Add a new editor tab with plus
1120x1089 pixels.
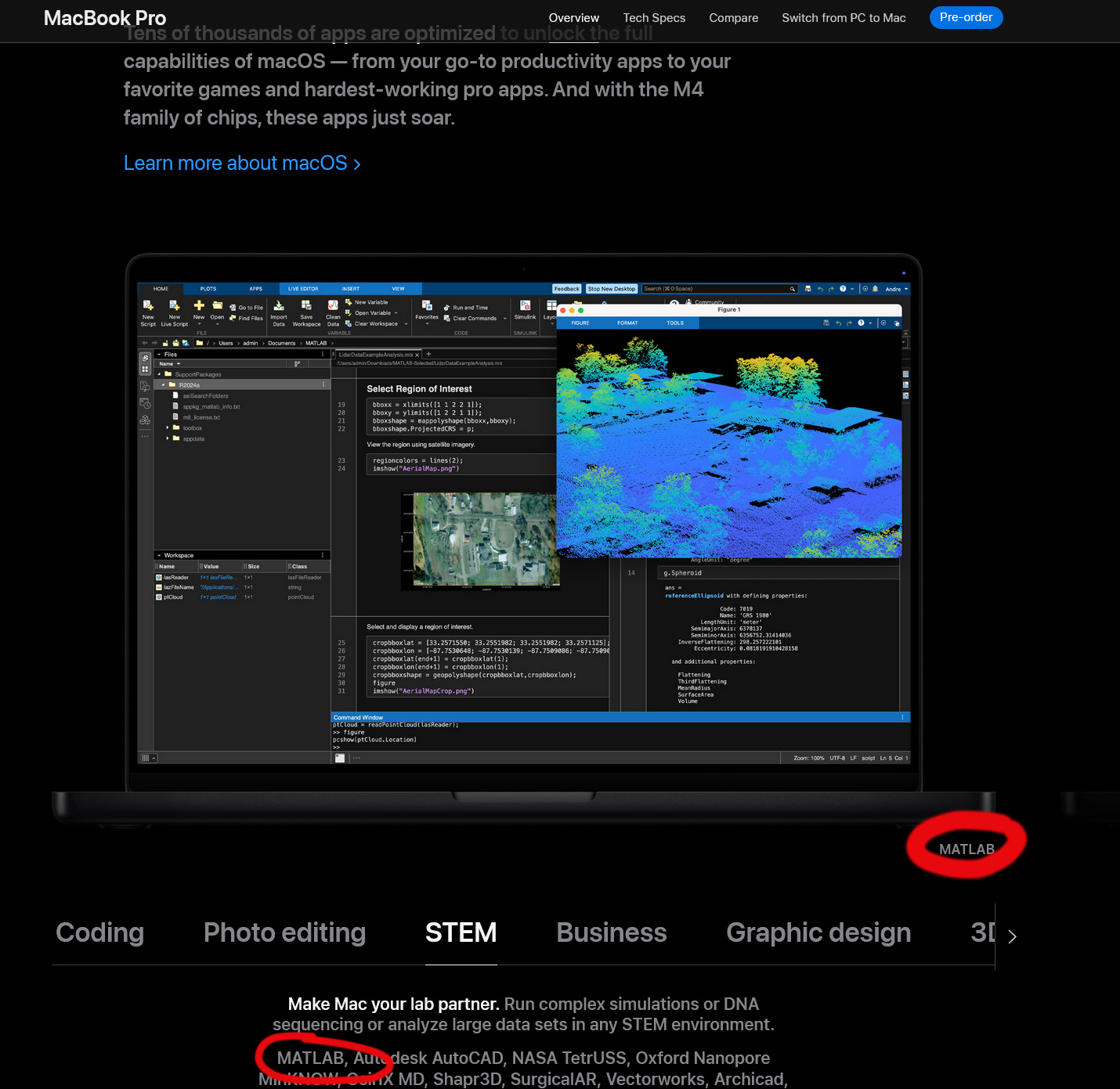pos(428,354)
